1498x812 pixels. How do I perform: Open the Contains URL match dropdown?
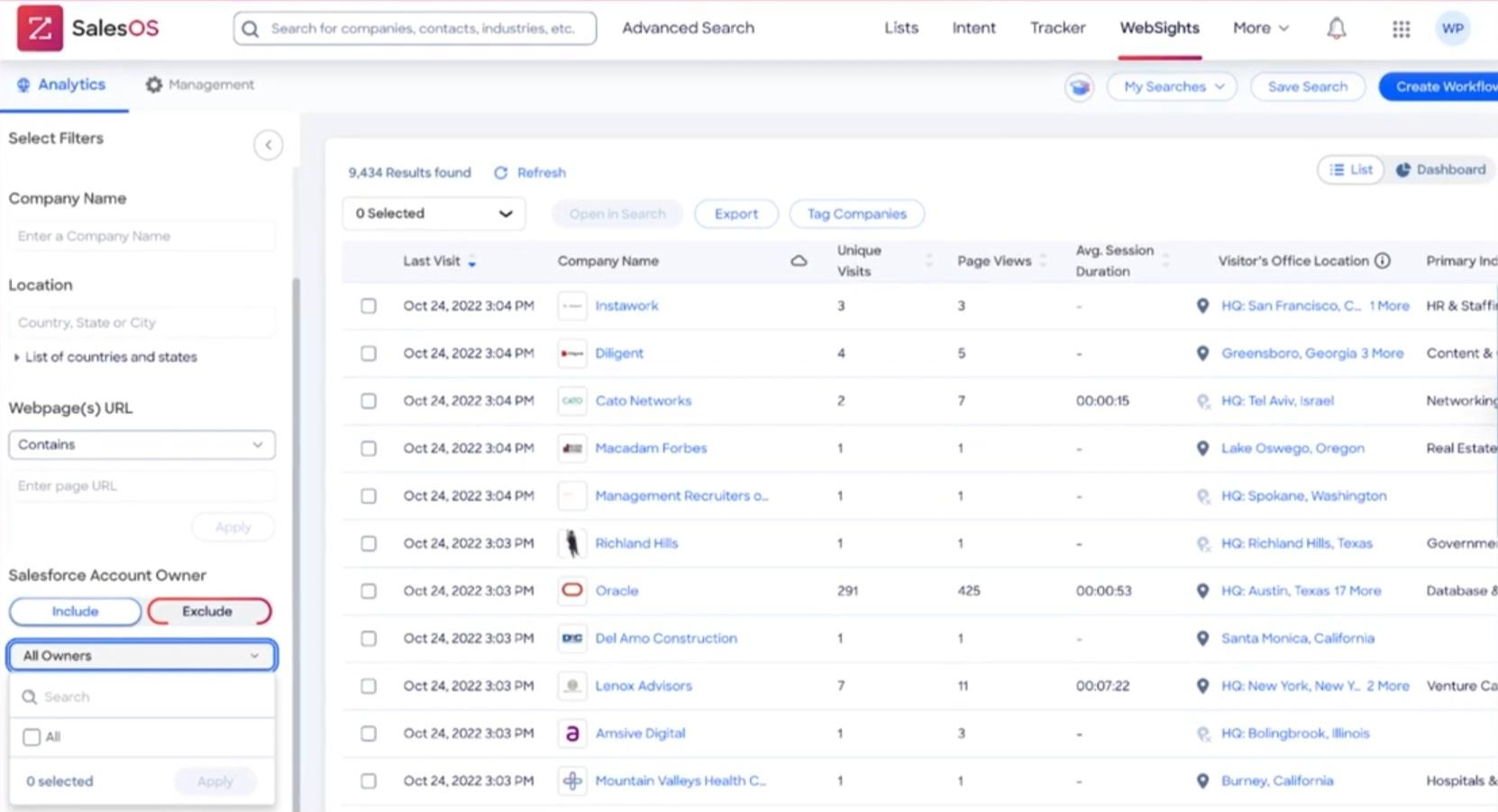(142, 444)
